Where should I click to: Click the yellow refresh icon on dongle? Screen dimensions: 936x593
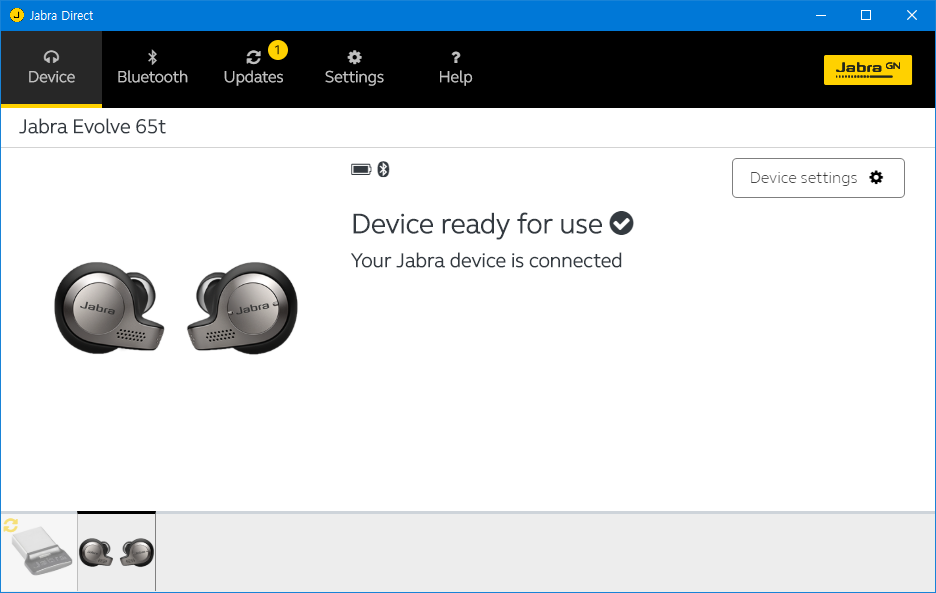click(11, 525)
